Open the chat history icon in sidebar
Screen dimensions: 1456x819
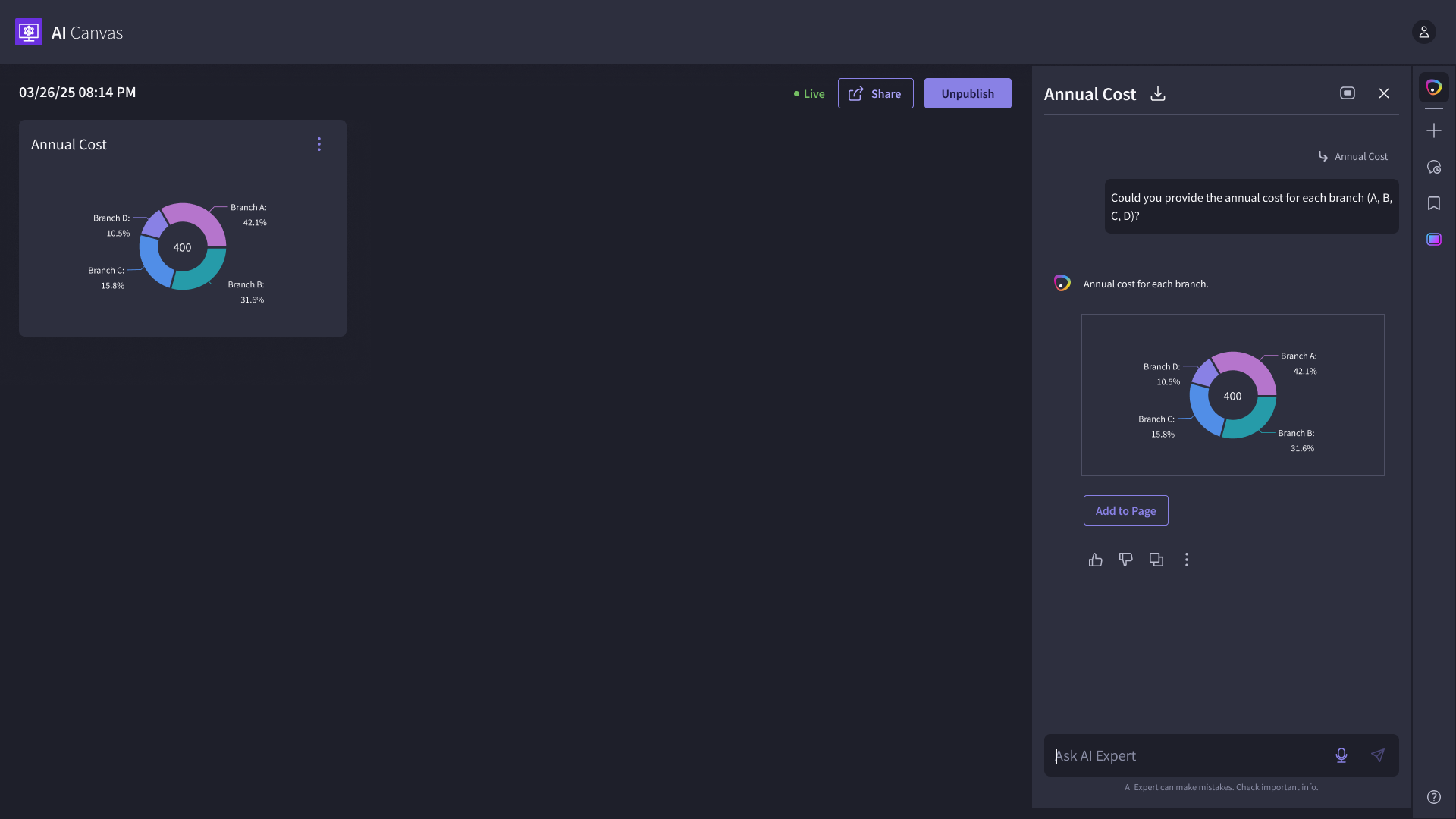coord(1433,167)
